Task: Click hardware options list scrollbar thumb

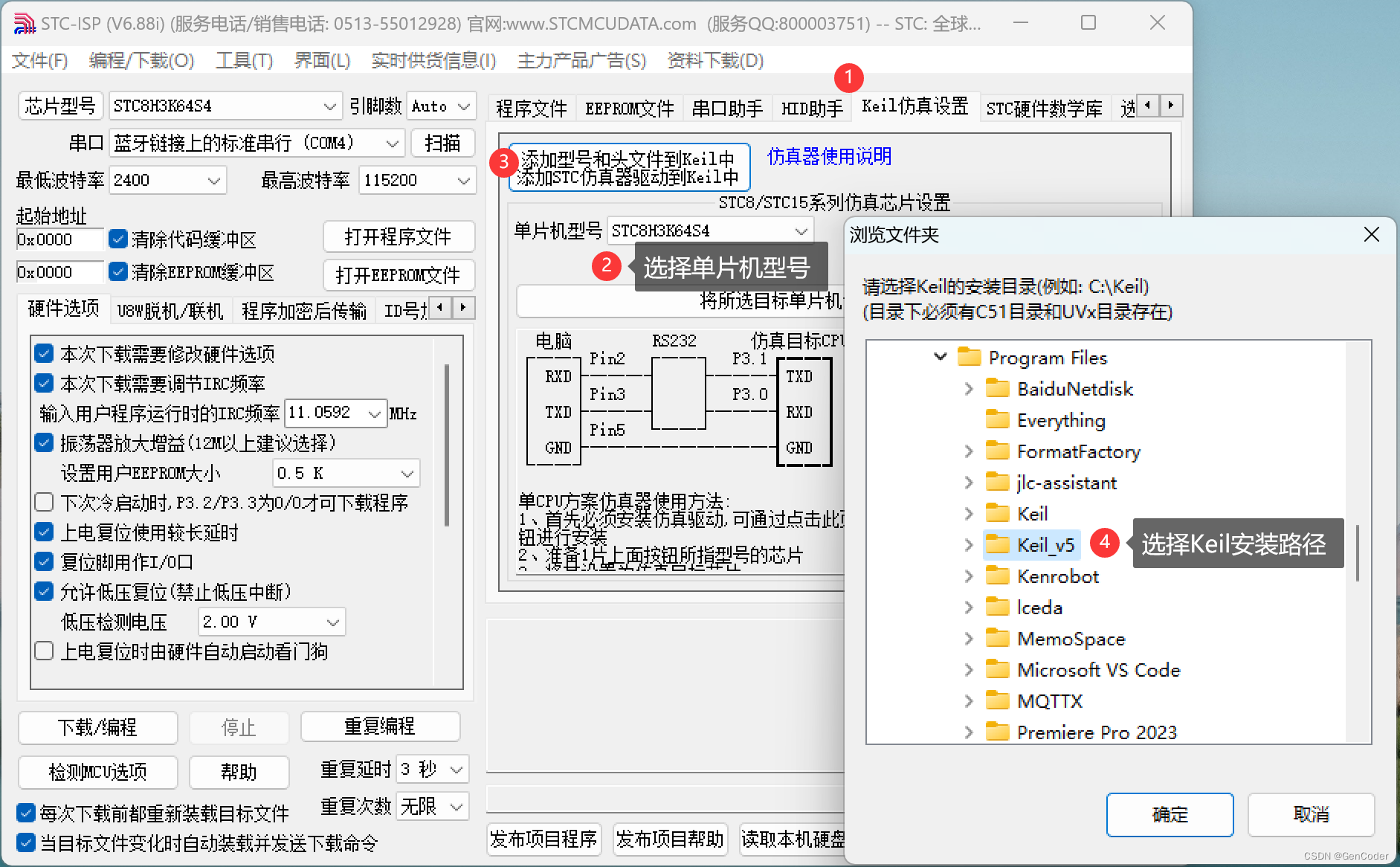Action: pyautogui.click(x=446, y=445)
